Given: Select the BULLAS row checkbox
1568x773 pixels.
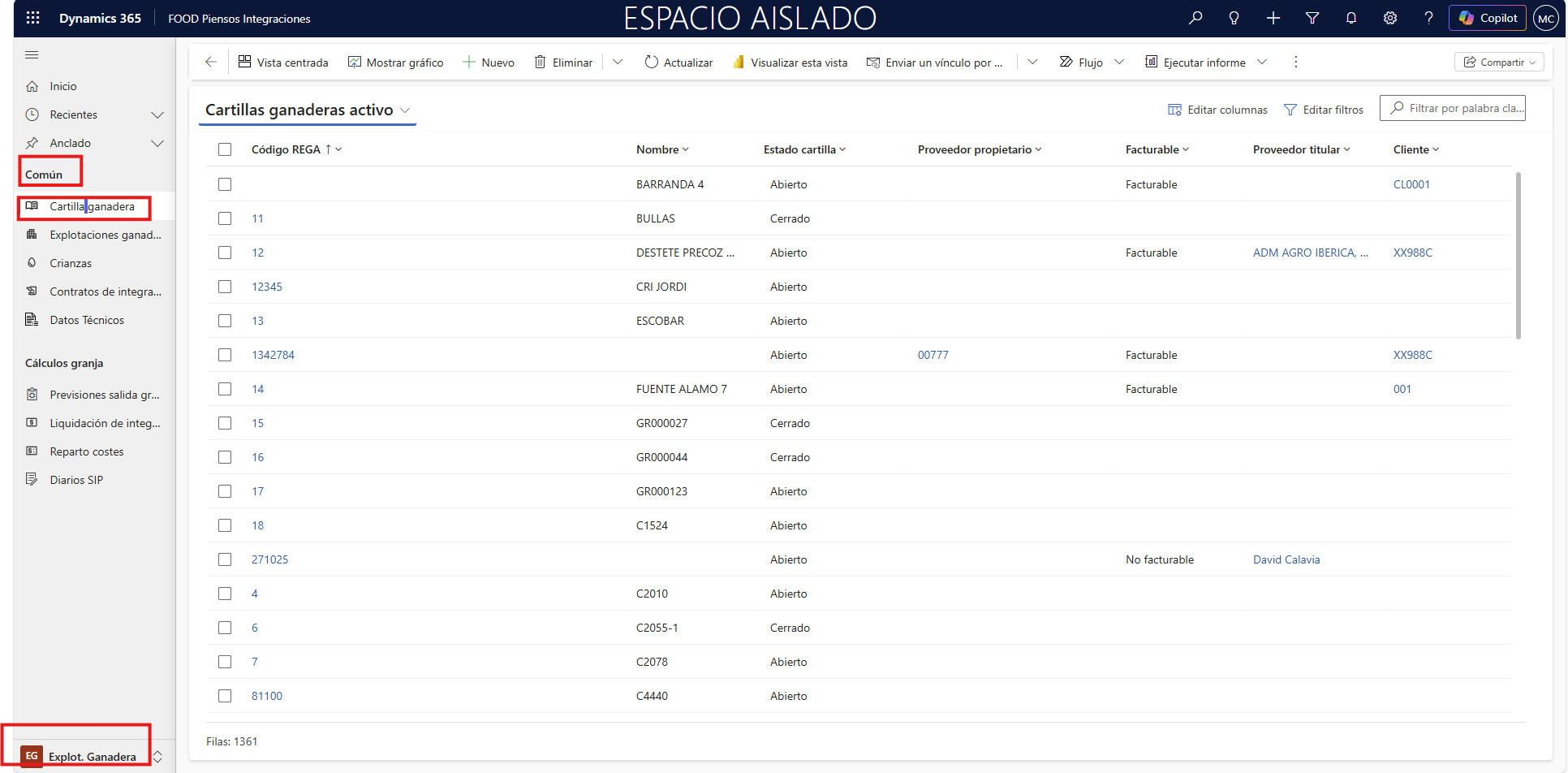Looking at the screenshot, I should (x=225, y=218).
